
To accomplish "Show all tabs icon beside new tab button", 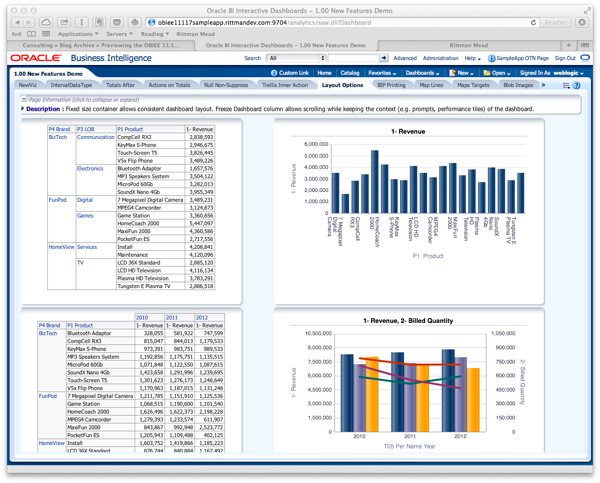I will tap(585, 45).
